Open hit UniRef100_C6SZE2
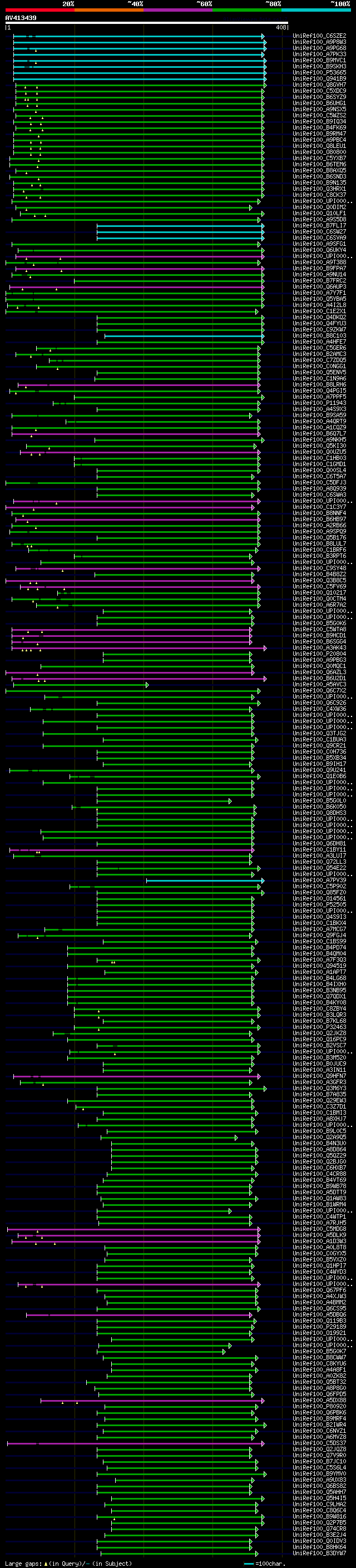The height and width of the screenshot is (1568, 356). coord(319,36)
